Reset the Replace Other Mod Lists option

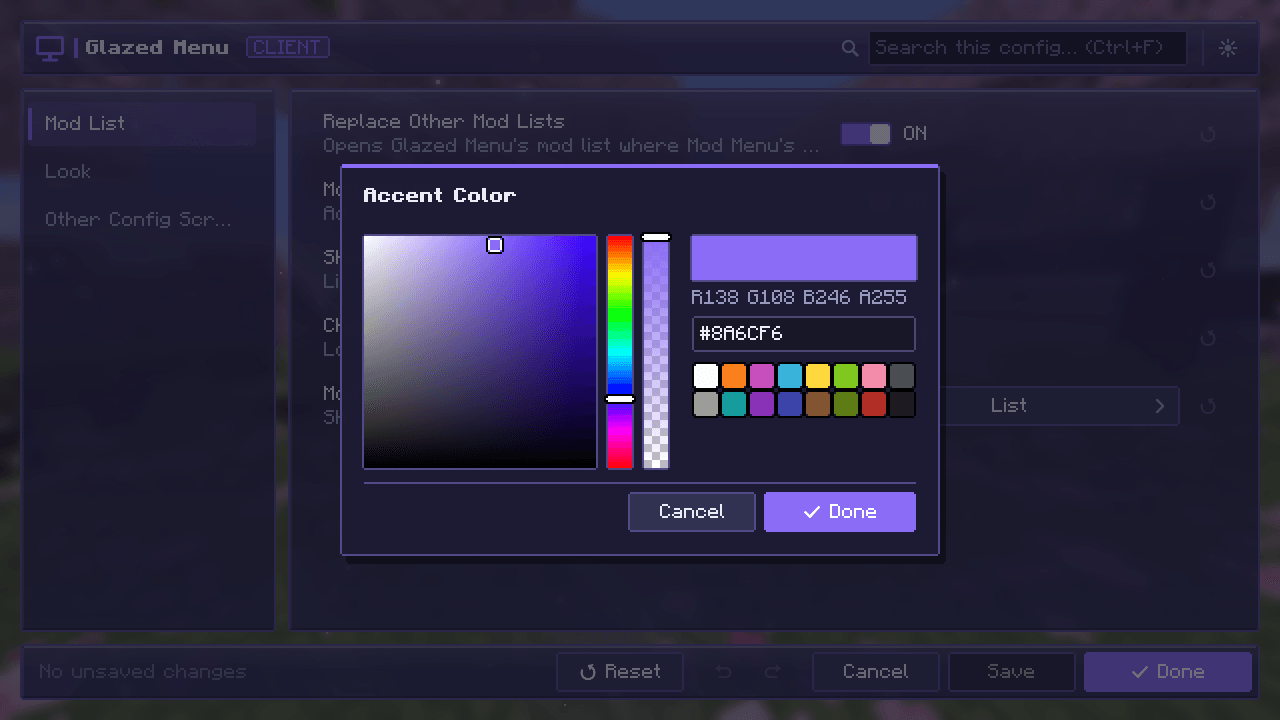(1208, 134)
